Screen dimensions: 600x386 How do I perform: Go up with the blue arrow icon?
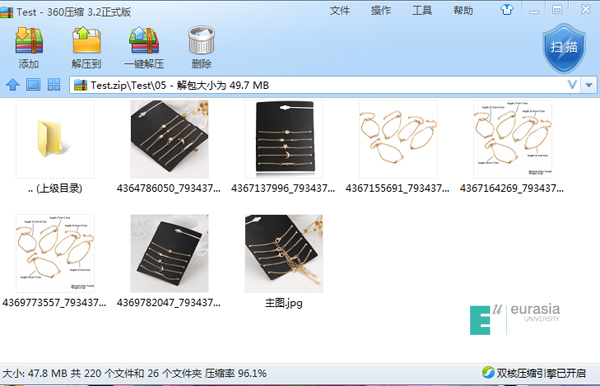point(13,84)
